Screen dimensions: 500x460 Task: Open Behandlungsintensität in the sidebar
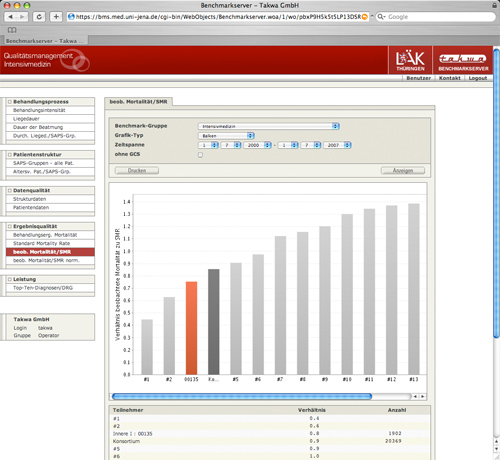tap(50, 110)
